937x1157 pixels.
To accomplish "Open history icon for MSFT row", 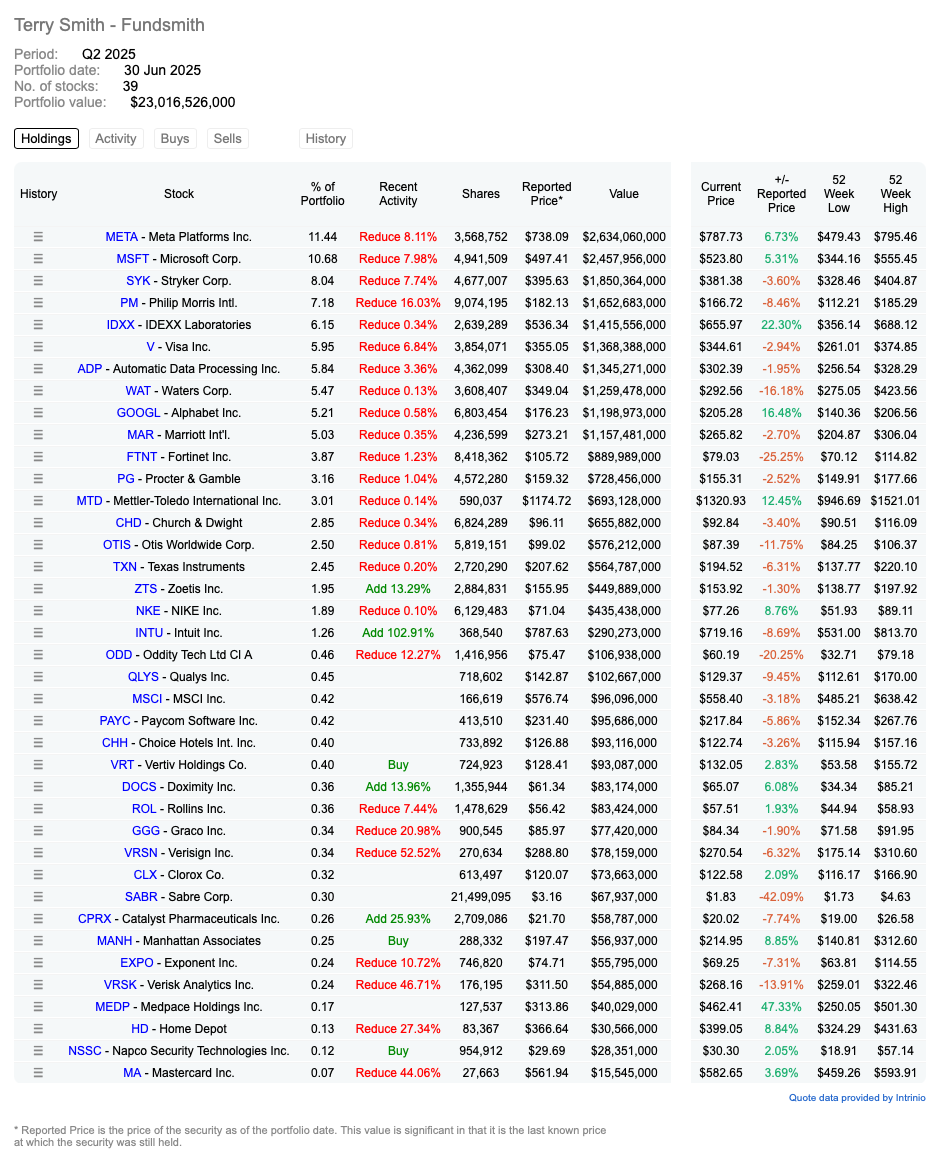I will [x=38, y=259].
